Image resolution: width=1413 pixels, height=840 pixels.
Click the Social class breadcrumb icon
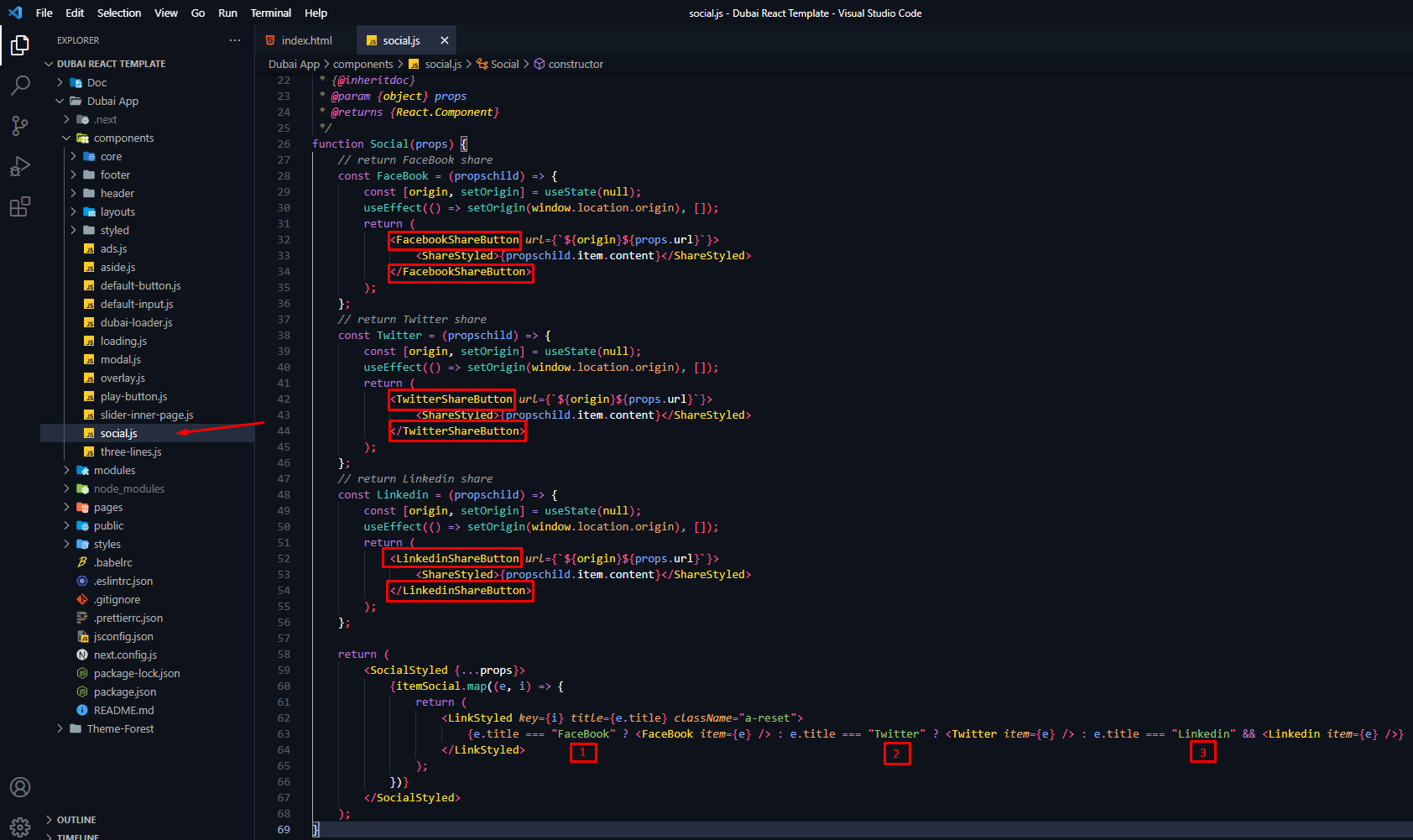[482, 64]
